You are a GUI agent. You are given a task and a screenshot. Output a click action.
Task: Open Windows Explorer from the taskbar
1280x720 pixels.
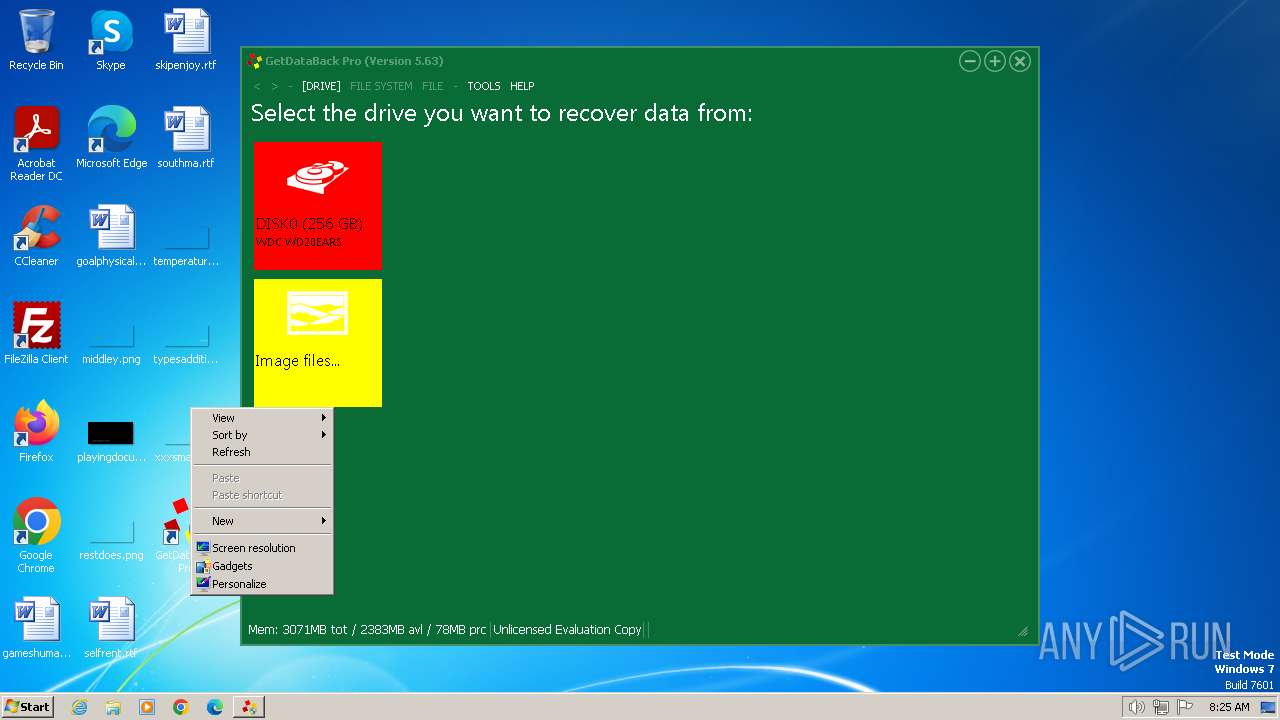coord(113,707)
